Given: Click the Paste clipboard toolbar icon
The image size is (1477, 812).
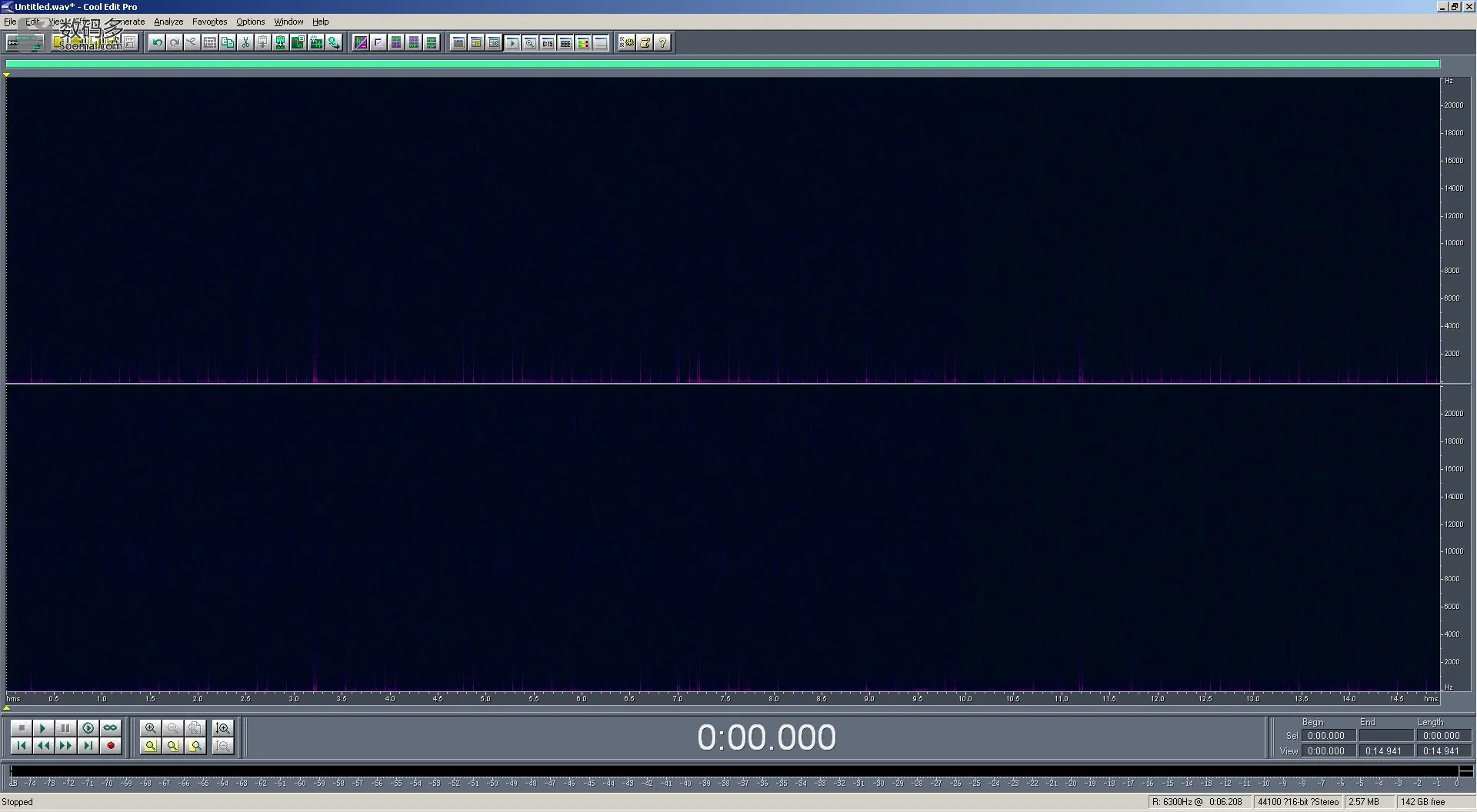Looking at the screenshot, I should coord(263,42).
